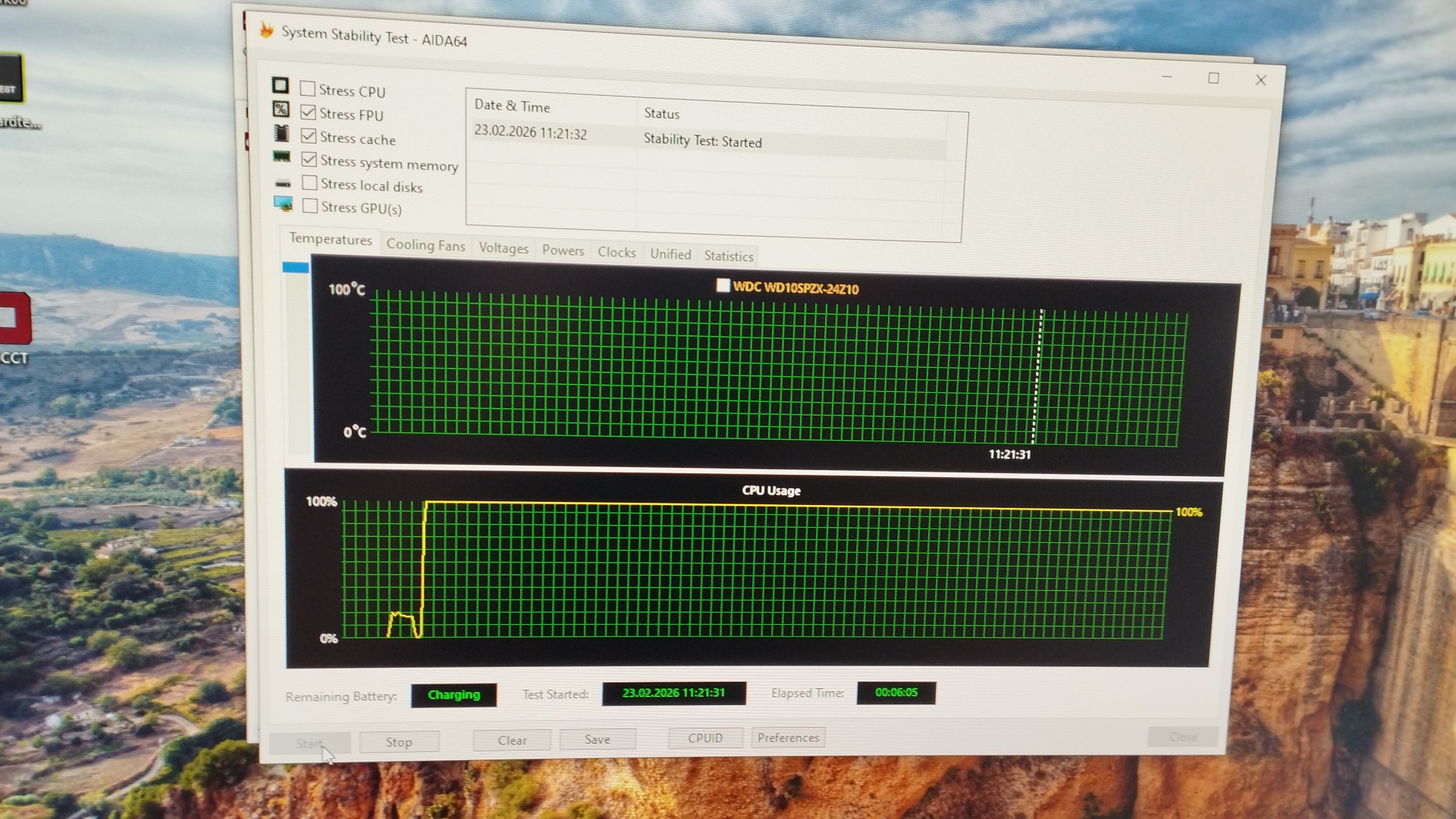Enable the Stress GPU(s) checkbox
Viewport: 1456px width, 819px height.
[309, 206]
